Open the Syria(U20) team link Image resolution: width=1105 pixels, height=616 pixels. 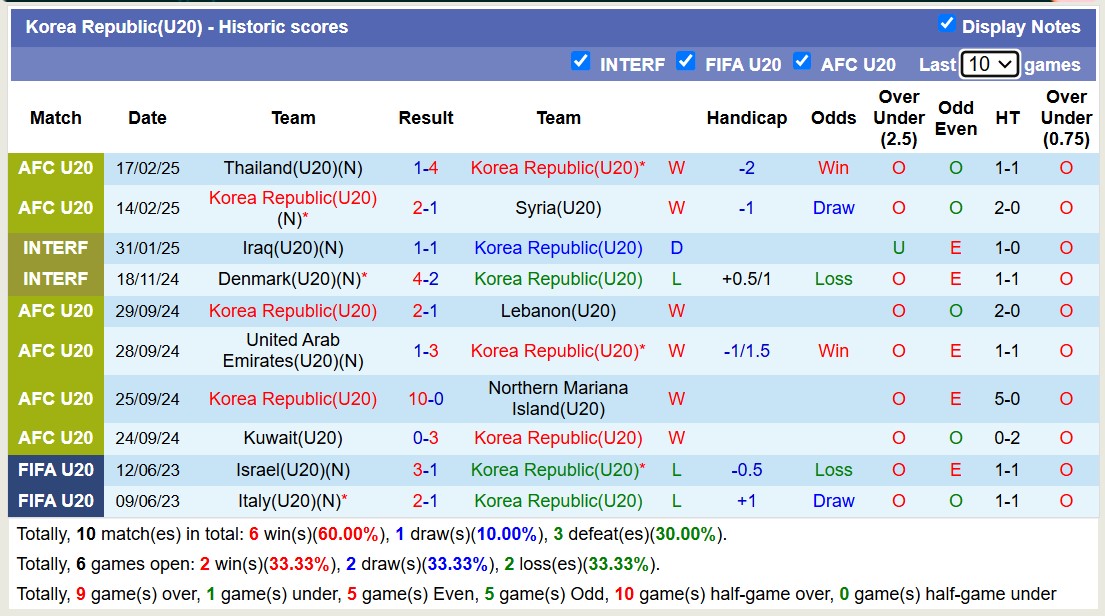(558, 208)
